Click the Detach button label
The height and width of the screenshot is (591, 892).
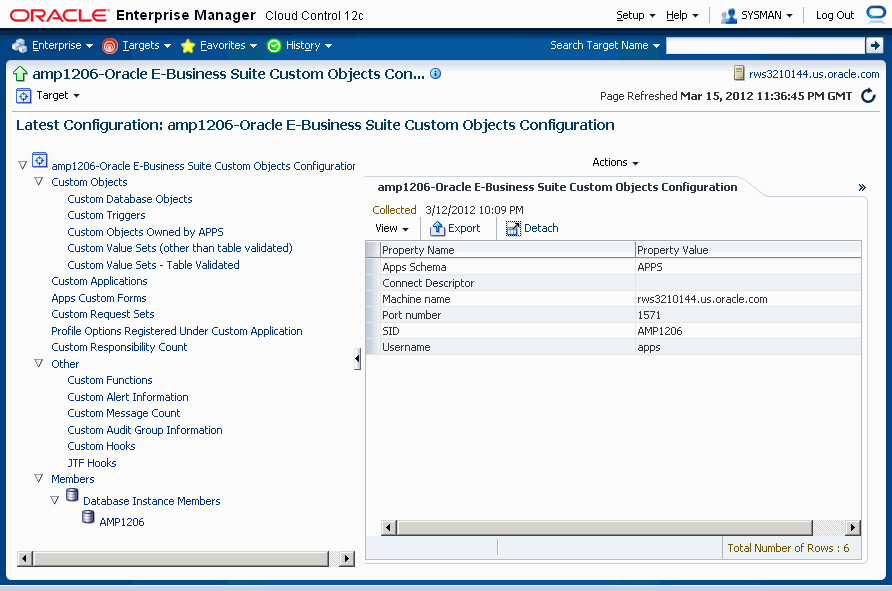click(541, 228)
